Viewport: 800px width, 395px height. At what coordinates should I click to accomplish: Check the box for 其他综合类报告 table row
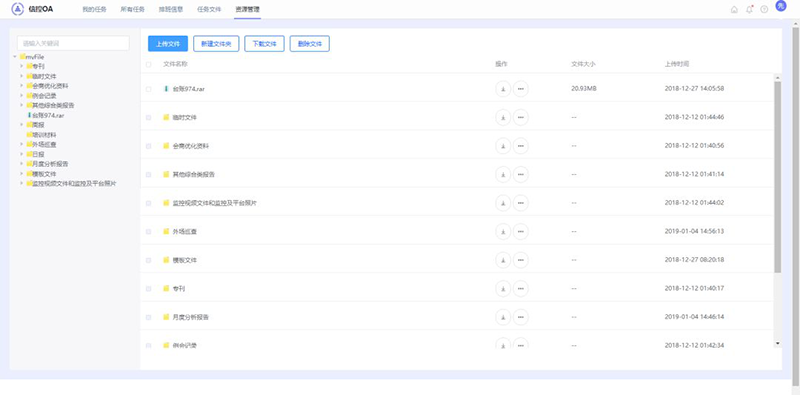[x=148, y=175]
